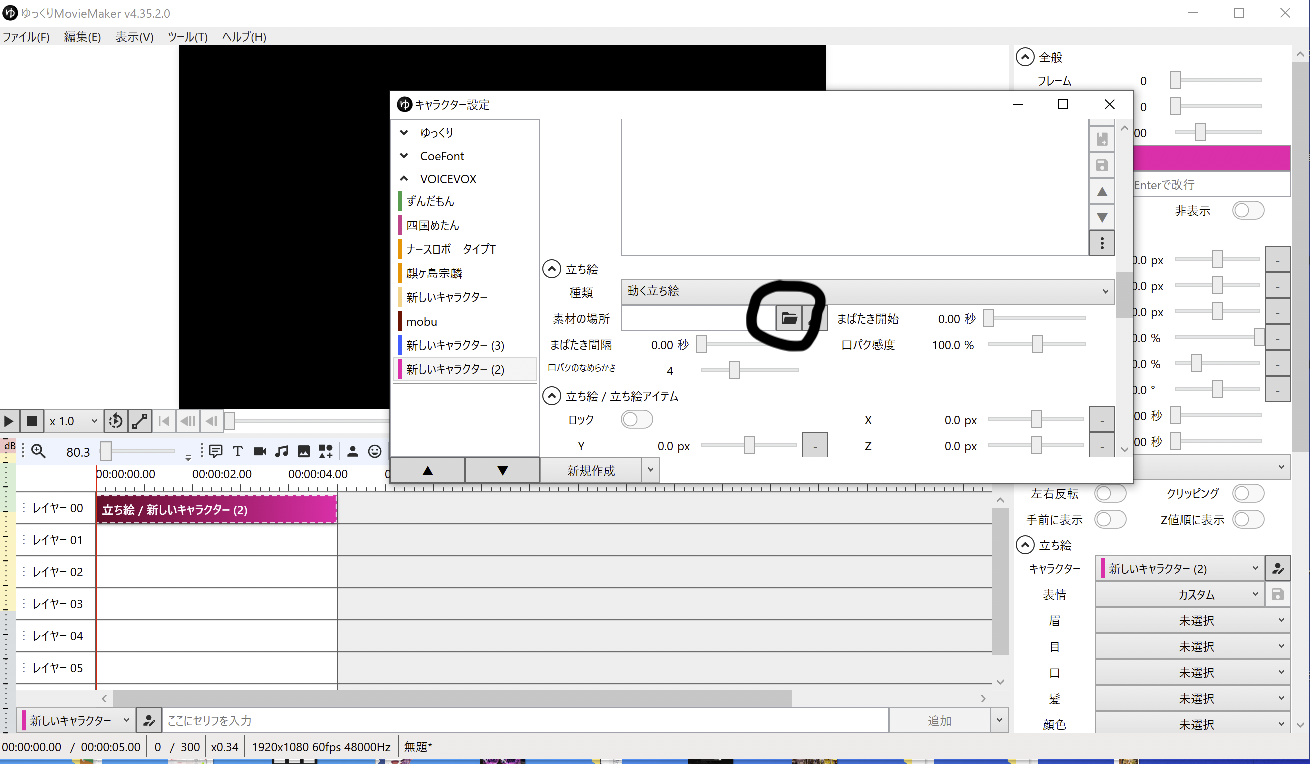Turn on the クリッピング toggle
This screenshot has height=764, width=1310.
click(1248, 494)
